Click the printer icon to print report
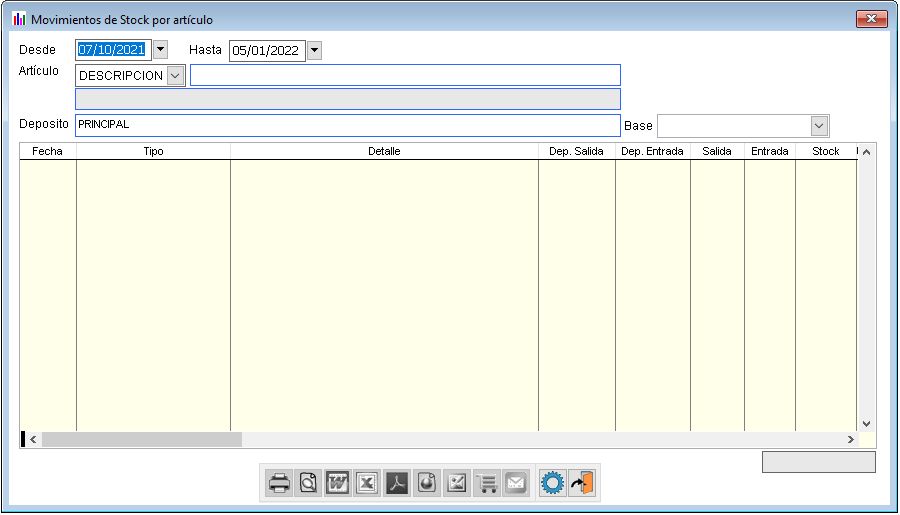The height and width of the screenshot is (515, 900). (x=279, y=483)
